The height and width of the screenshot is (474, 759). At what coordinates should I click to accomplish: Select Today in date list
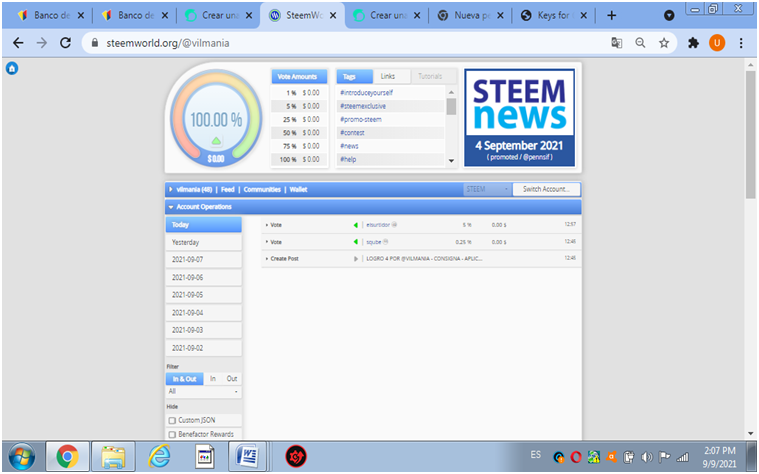click(x=203, y=225)
